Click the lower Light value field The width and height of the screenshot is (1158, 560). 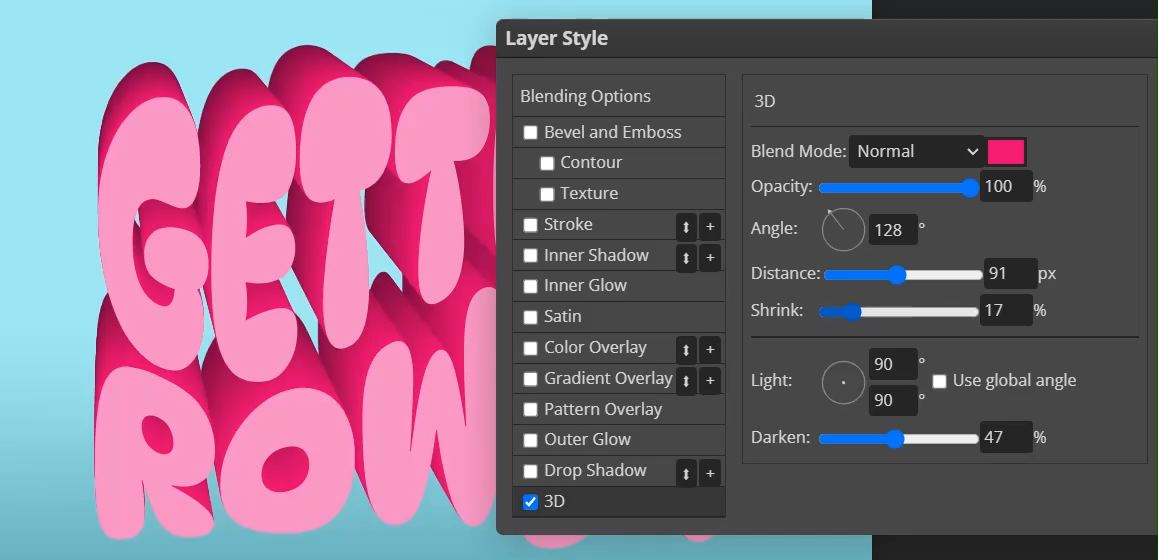click(893, 400)
